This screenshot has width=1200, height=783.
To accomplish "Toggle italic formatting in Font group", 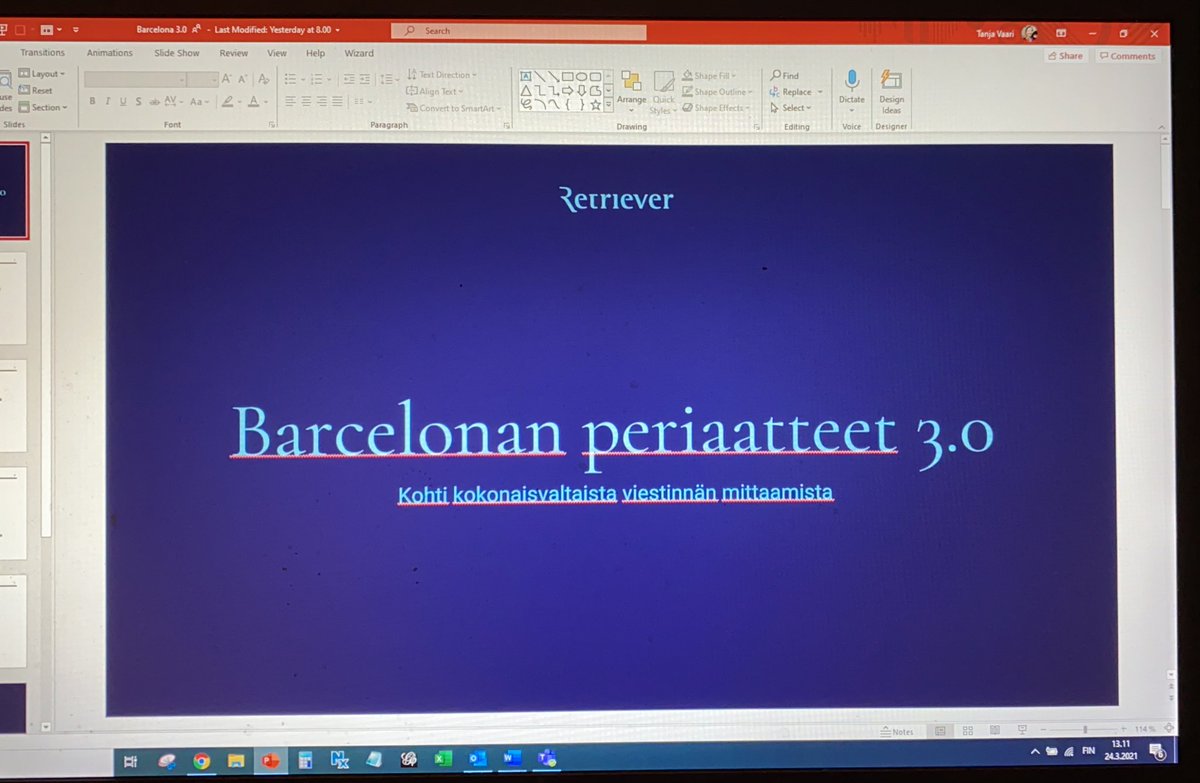I will tap(107, 102).
